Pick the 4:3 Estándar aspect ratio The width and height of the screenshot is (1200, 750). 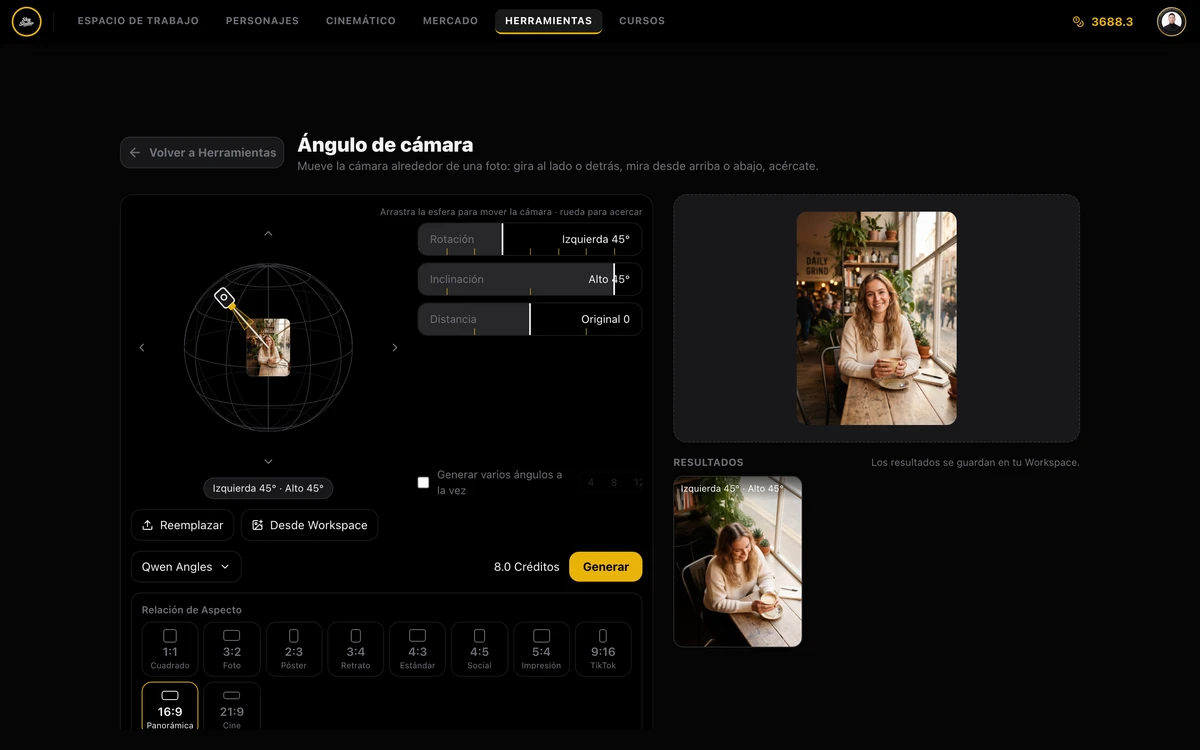418,649
